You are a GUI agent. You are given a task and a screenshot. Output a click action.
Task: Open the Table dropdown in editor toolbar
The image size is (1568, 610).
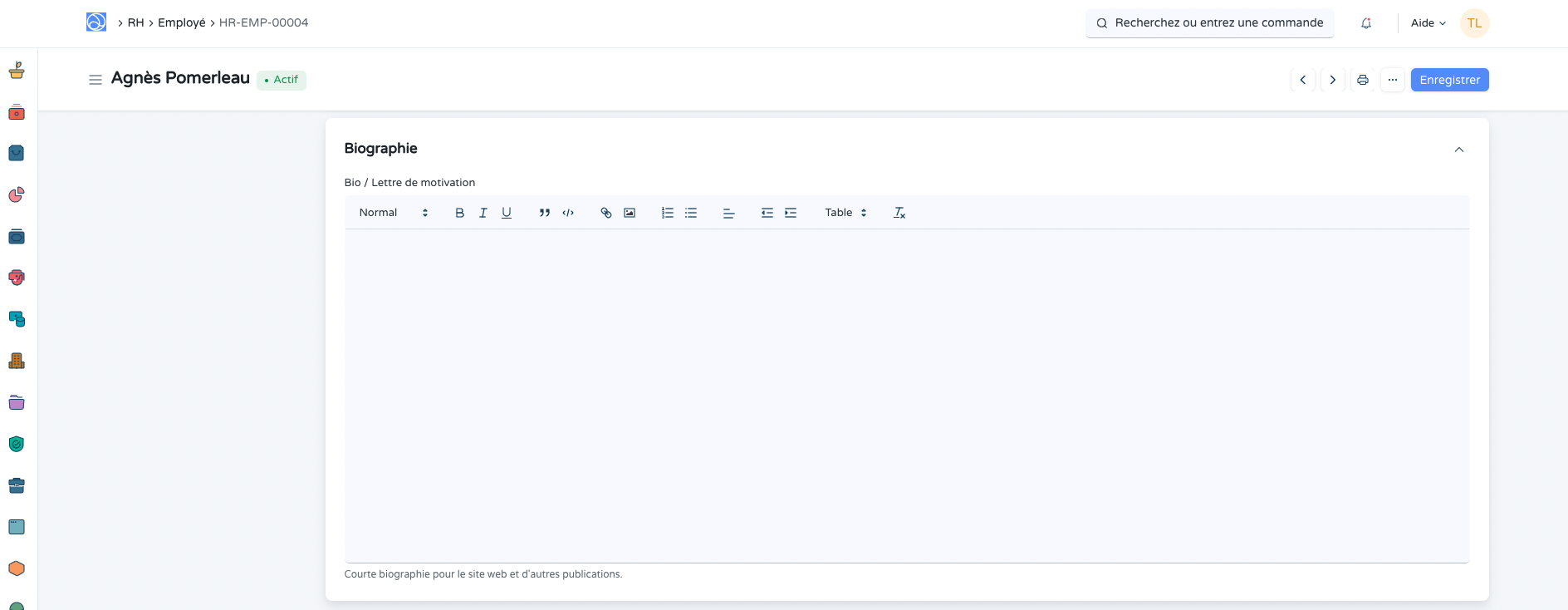tap(845, 213)
